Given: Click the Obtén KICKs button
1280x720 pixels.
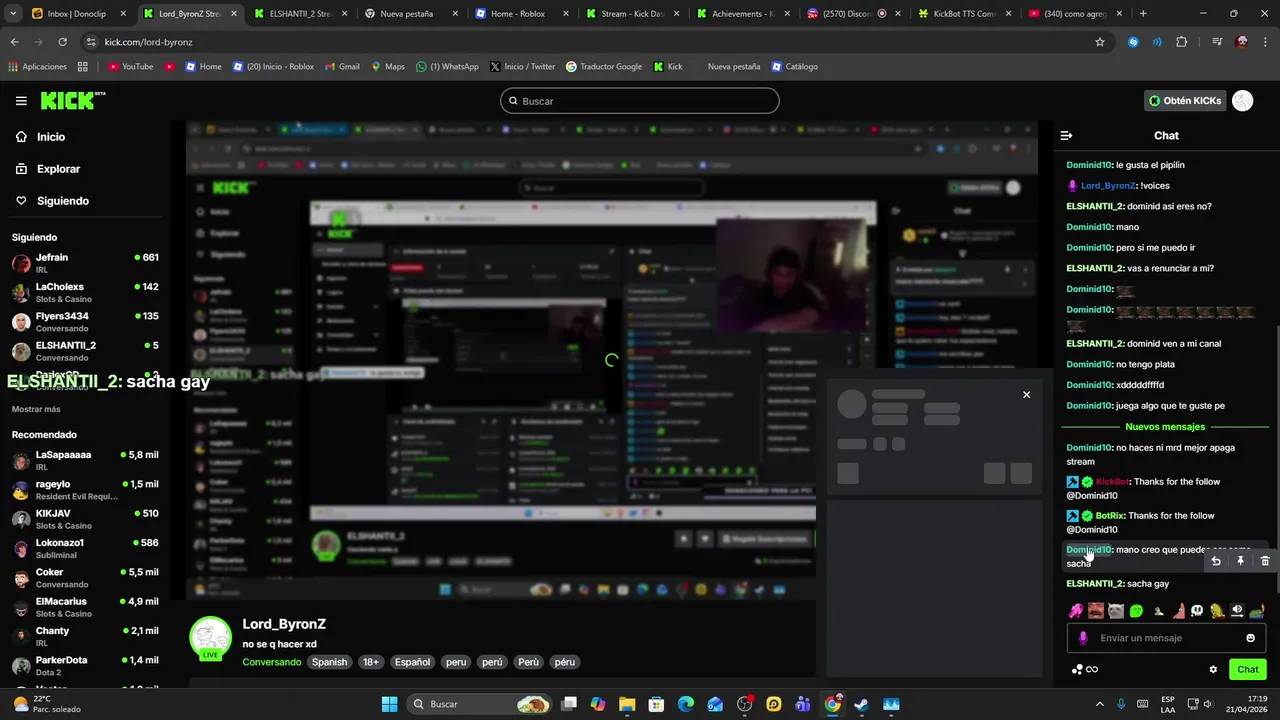Looking at the screenshot, I should click(1185, 101).
